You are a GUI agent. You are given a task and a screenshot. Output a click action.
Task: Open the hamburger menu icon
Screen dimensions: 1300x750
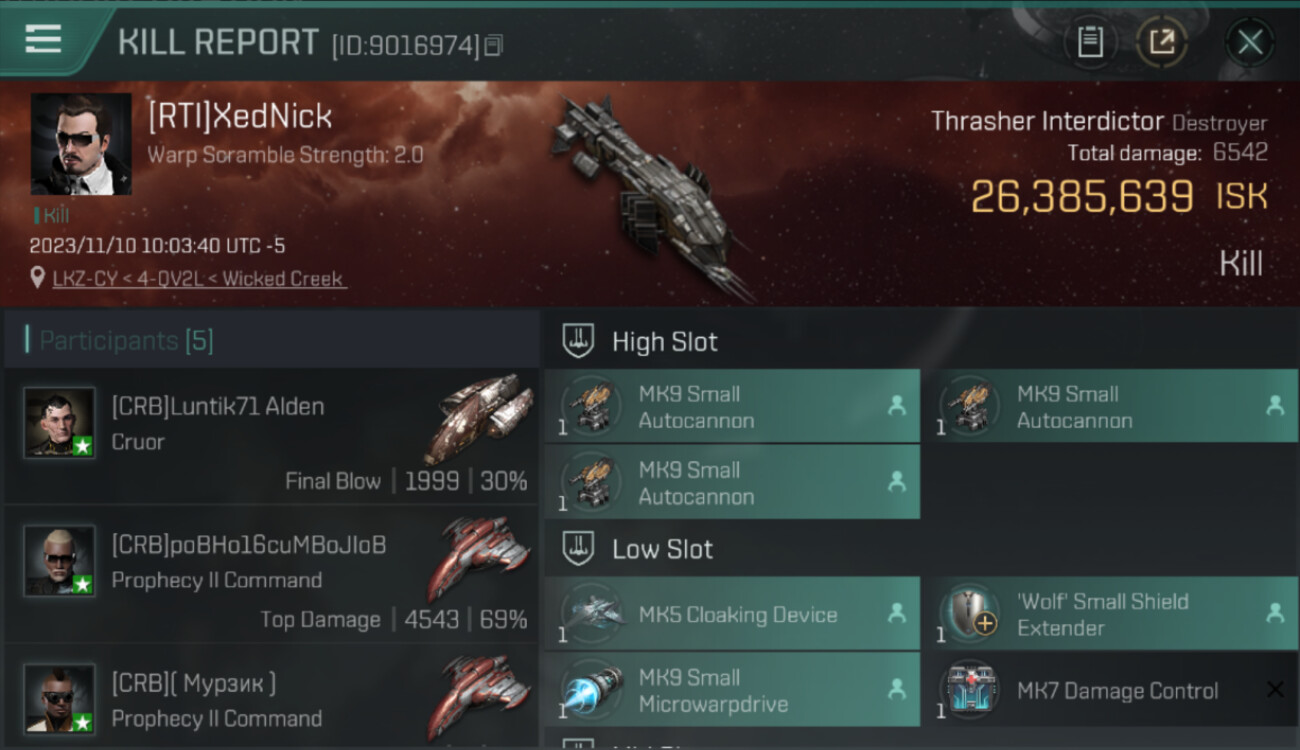click(43, 40)
